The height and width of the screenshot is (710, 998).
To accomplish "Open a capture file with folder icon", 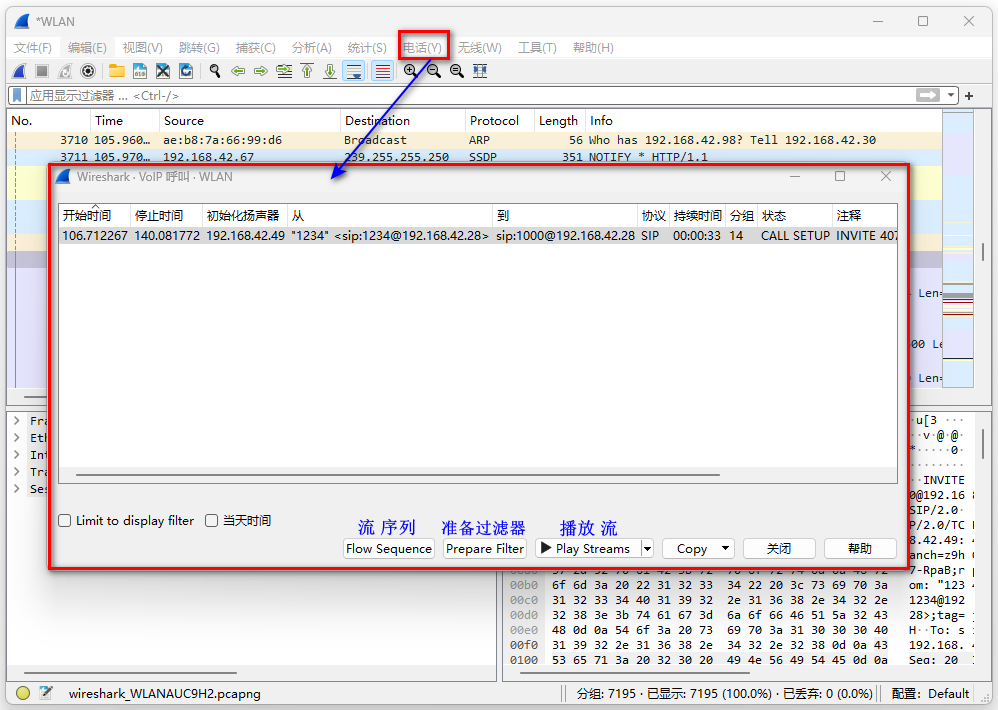I will coord(116,71).
